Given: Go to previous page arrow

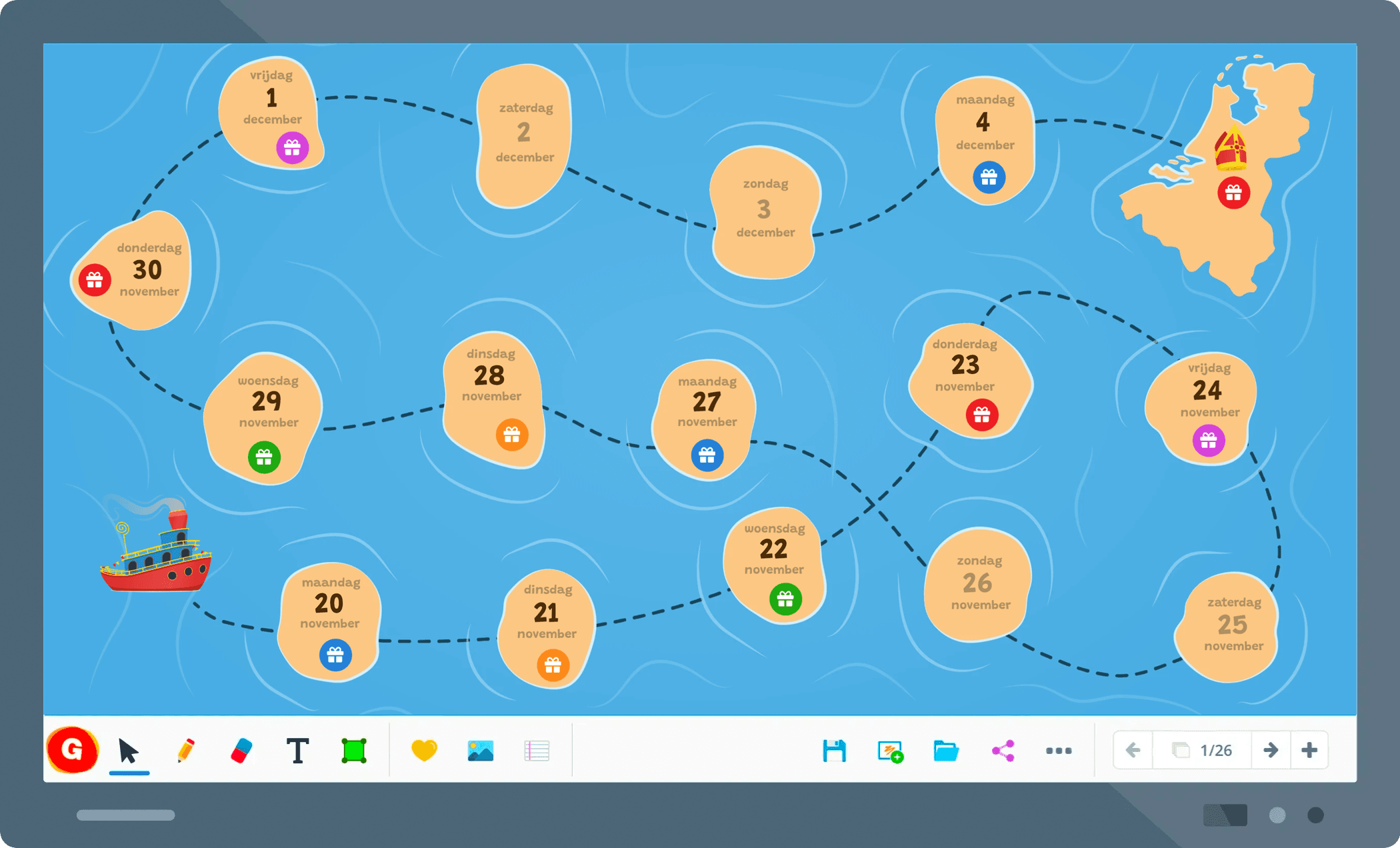Looking at the screenshot, I should pyautogui.click(x=1133, y=750).
